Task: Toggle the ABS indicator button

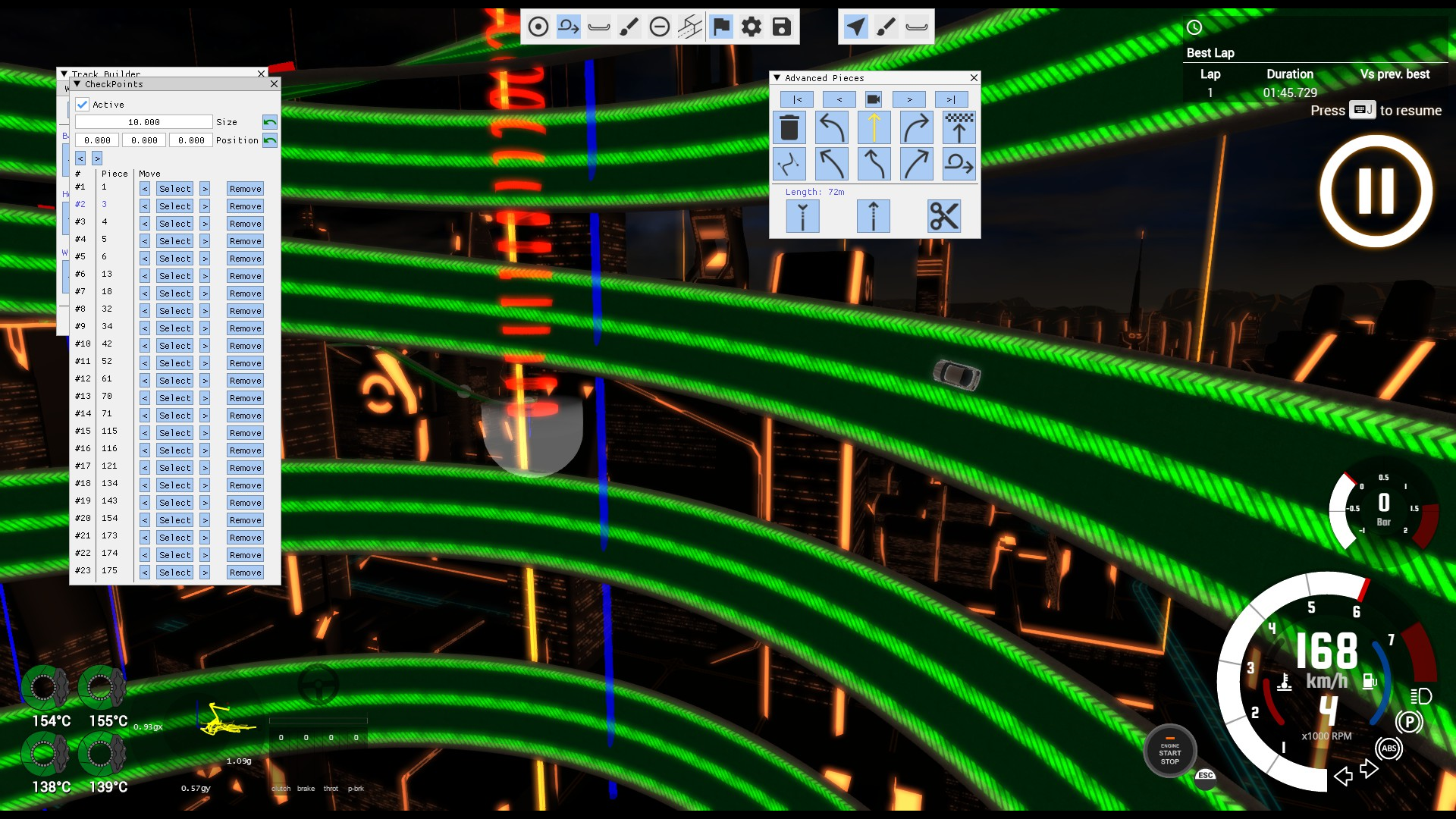Action: point(1389,748)
